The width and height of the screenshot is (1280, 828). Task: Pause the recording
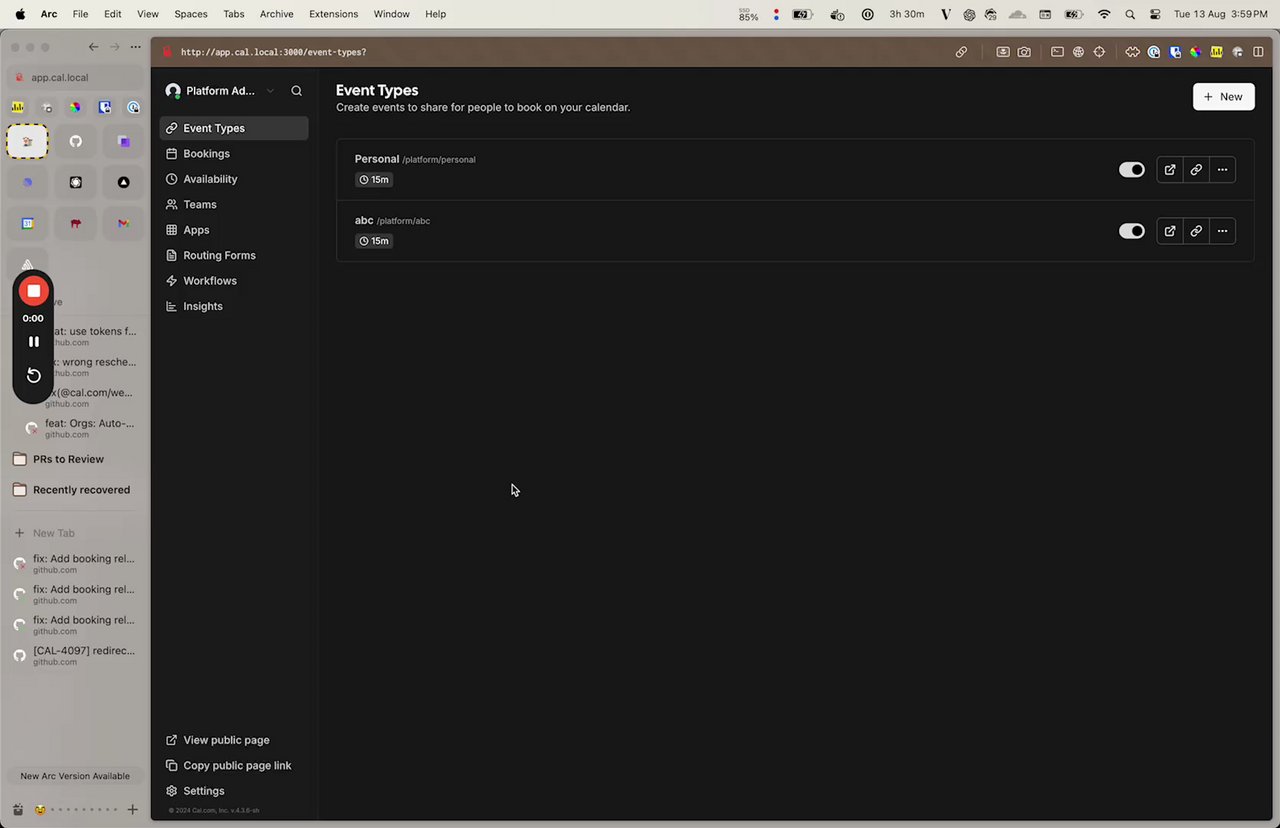click(33, 342)
